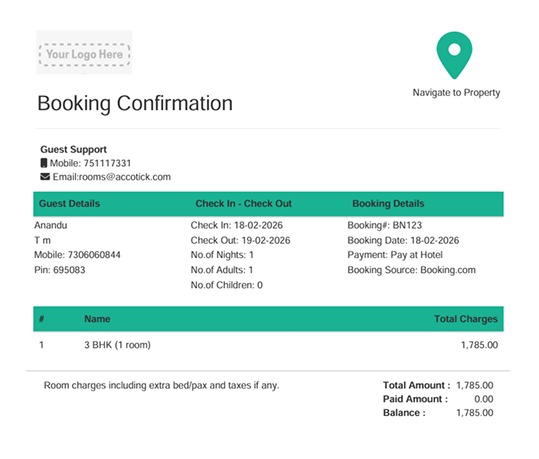Screen dimensions: 539x459
Task: Open the Navigate to Property link
Action: pyautogui.click(x=456, y=93)
